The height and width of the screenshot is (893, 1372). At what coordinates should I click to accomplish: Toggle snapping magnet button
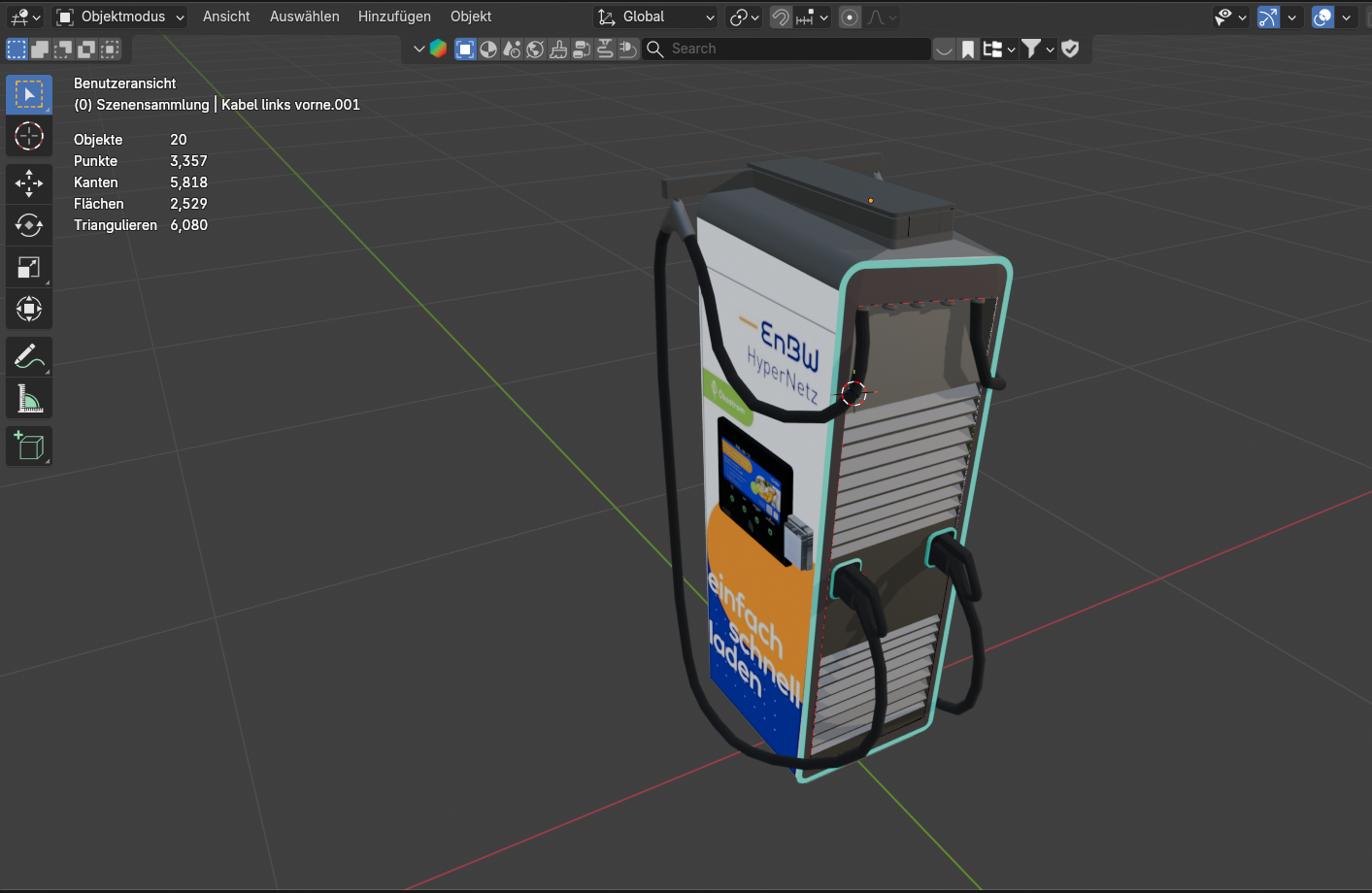point(781,17)
